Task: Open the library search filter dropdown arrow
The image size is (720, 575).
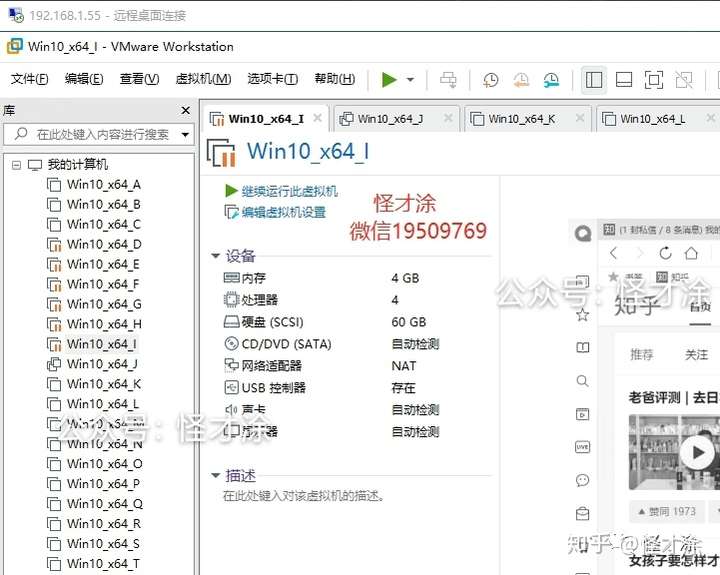Action: (185, 135)
